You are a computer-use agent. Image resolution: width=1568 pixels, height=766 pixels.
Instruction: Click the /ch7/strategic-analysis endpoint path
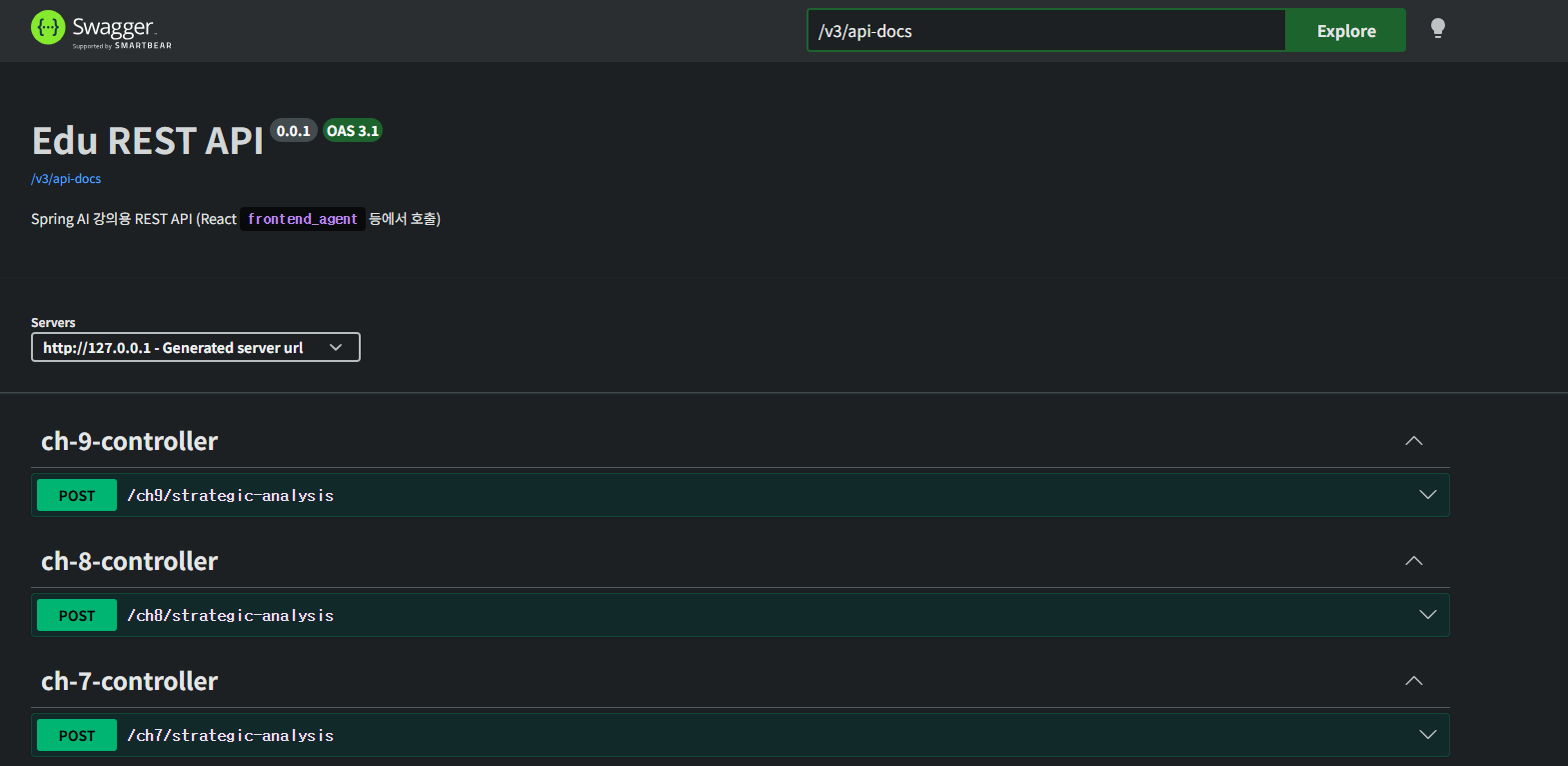click(231, 736)
